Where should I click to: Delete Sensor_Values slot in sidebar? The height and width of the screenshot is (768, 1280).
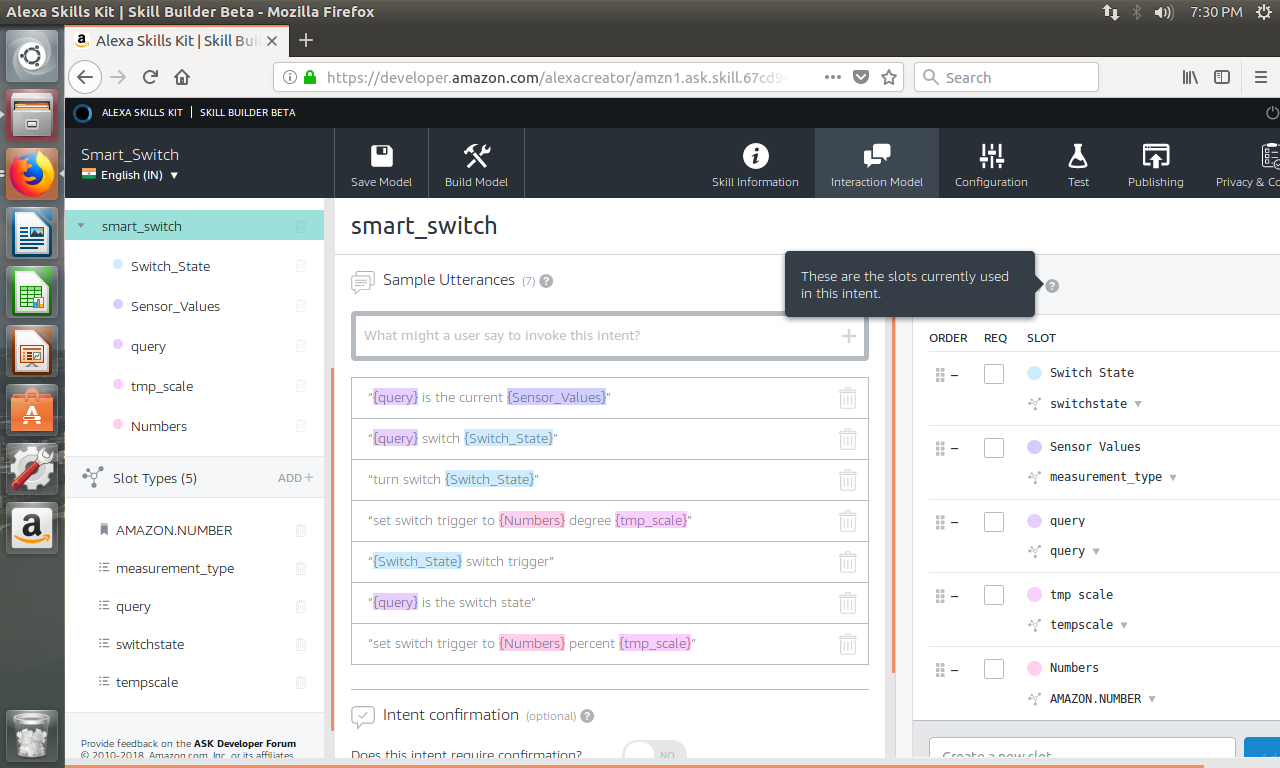[x=301, y=306]
